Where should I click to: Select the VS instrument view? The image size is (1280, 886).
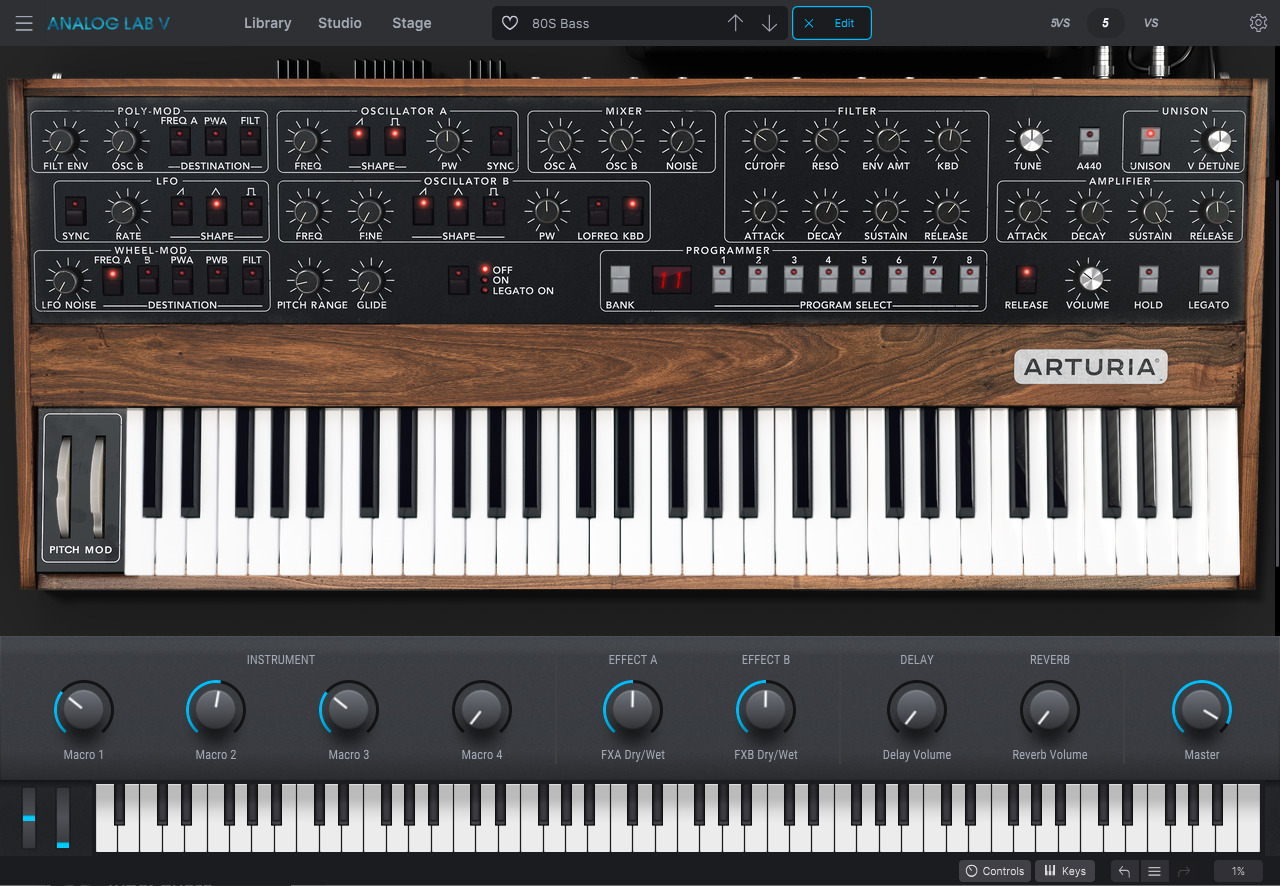pos(1151,23)
